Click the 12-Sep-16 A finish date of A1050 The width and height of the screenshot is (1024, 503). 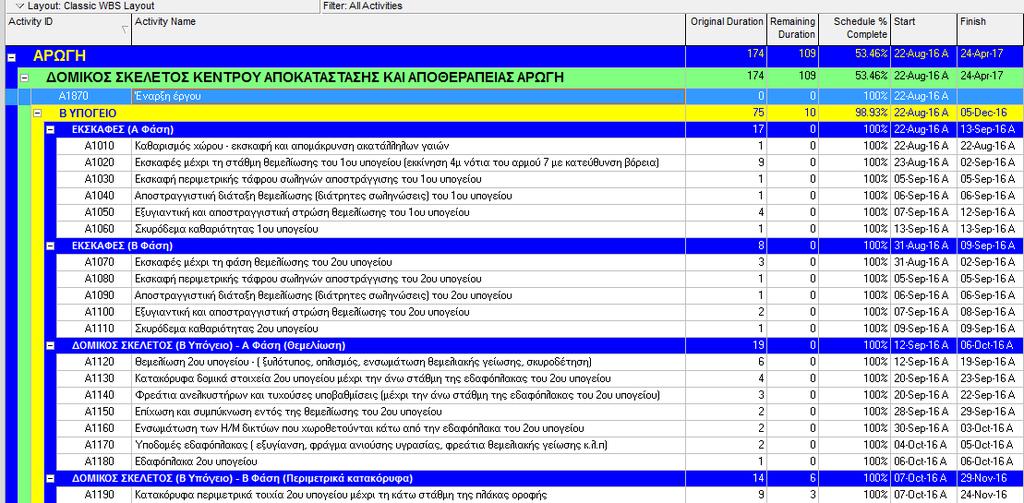tap(987, 212)
